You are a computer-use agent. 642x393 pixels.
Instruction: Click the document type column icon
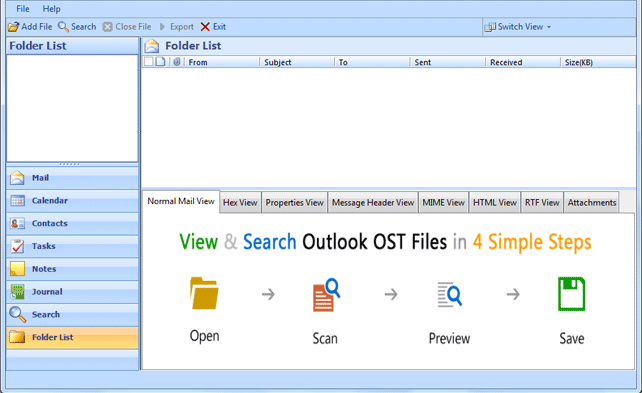tap(160, 62)
